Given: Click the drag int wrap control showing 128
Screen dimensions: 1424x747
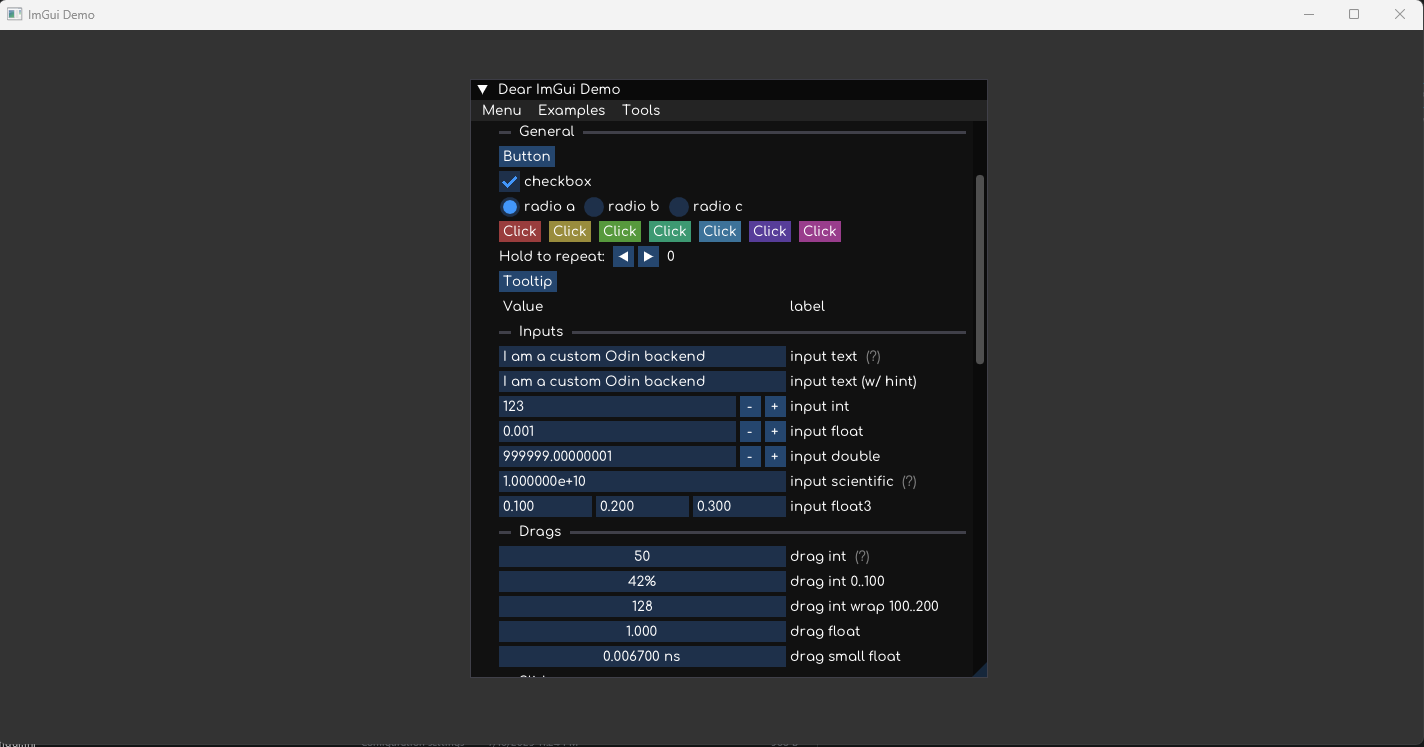Looking at the screenshot, I should pyautogui.click(x=642, y=606).
